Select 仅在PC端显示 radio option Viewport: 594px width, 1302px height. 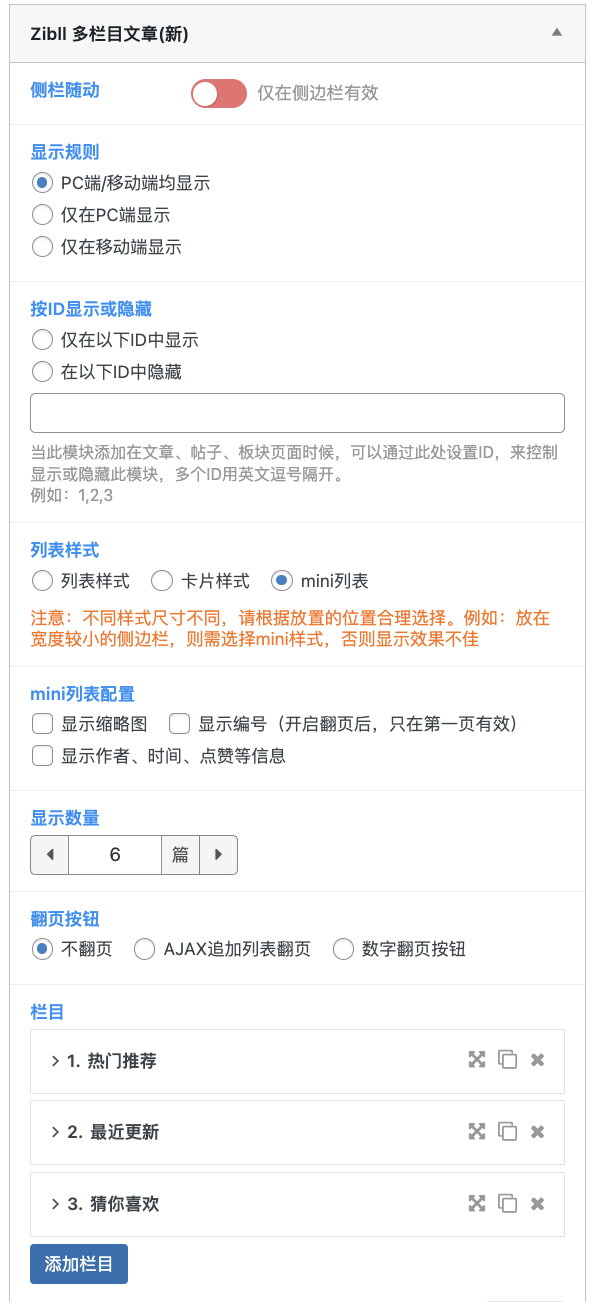tap(41, 214)
